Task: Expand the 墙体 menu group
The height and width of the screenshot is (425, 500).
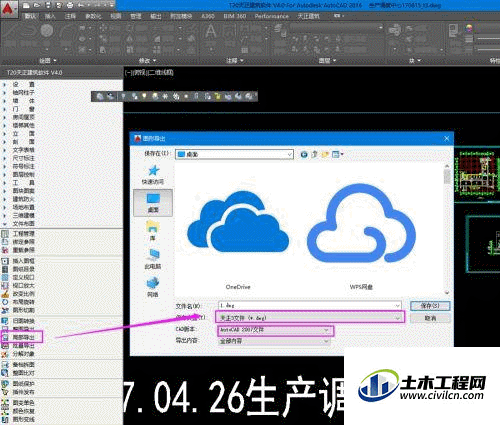Action: (x=4, y=101)
